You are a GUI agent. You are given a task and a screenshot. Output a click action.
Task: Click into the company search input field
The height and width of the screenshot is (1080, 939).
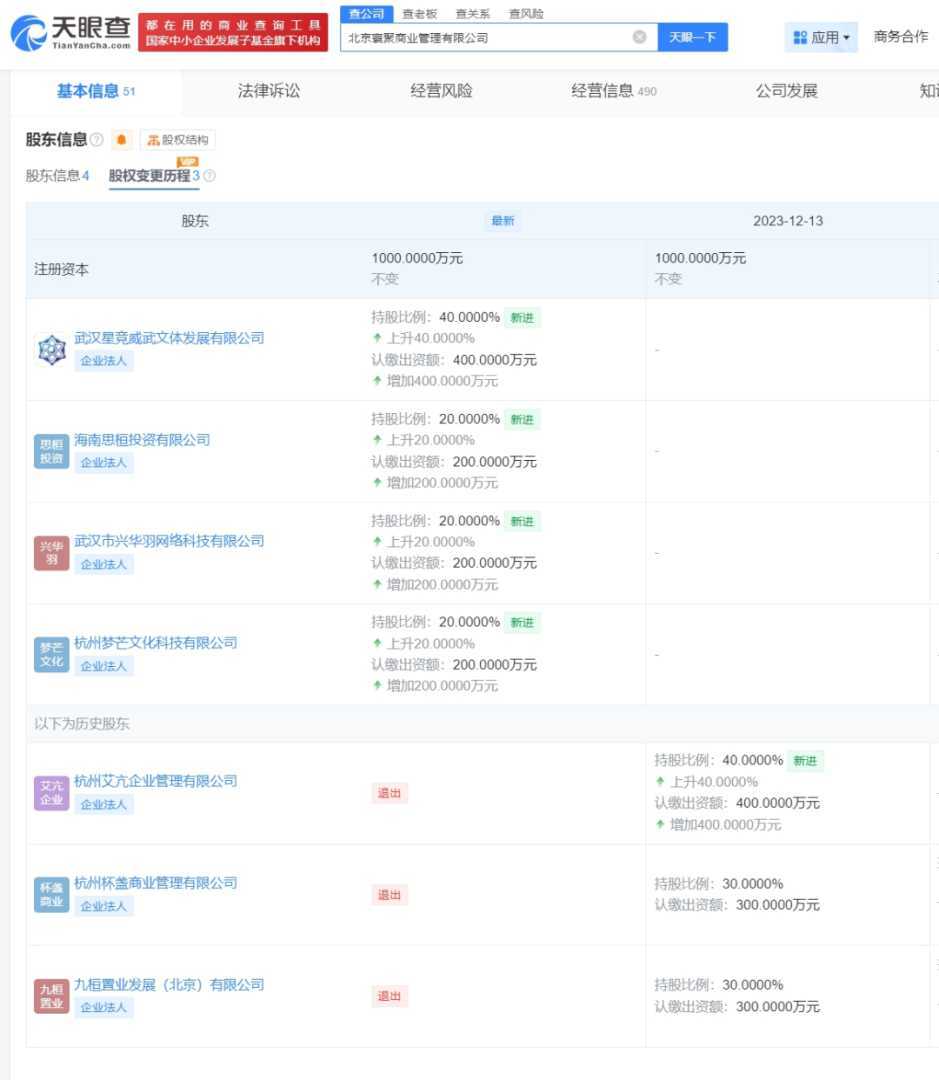tap(485, 37)
